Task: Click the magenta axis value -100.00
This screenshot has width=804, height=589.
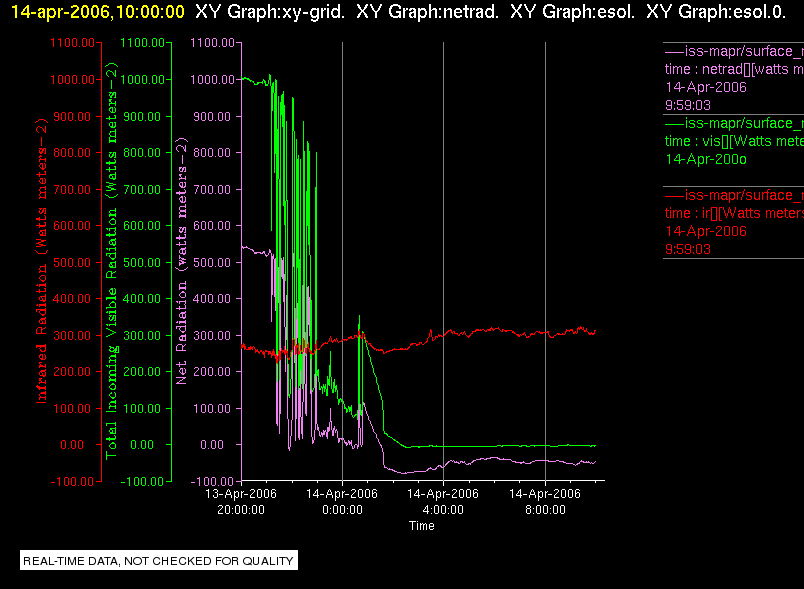Action: 212,482
